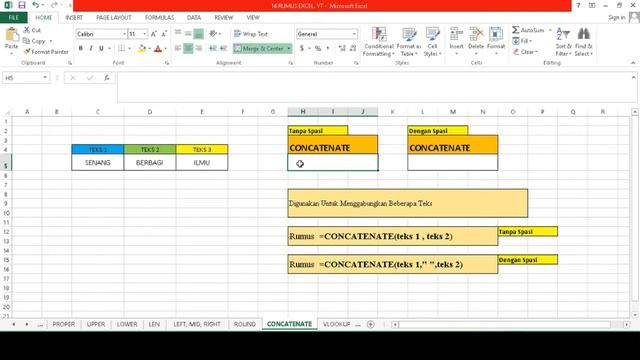Open the font name Calibri dropdown
The image size is (640, 360).
coord(124,34)
